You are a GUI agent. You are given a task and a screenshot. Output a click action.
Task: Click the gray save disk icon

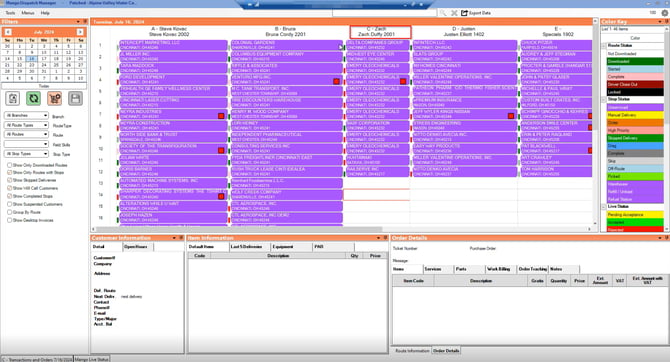(x=75, y=98)
